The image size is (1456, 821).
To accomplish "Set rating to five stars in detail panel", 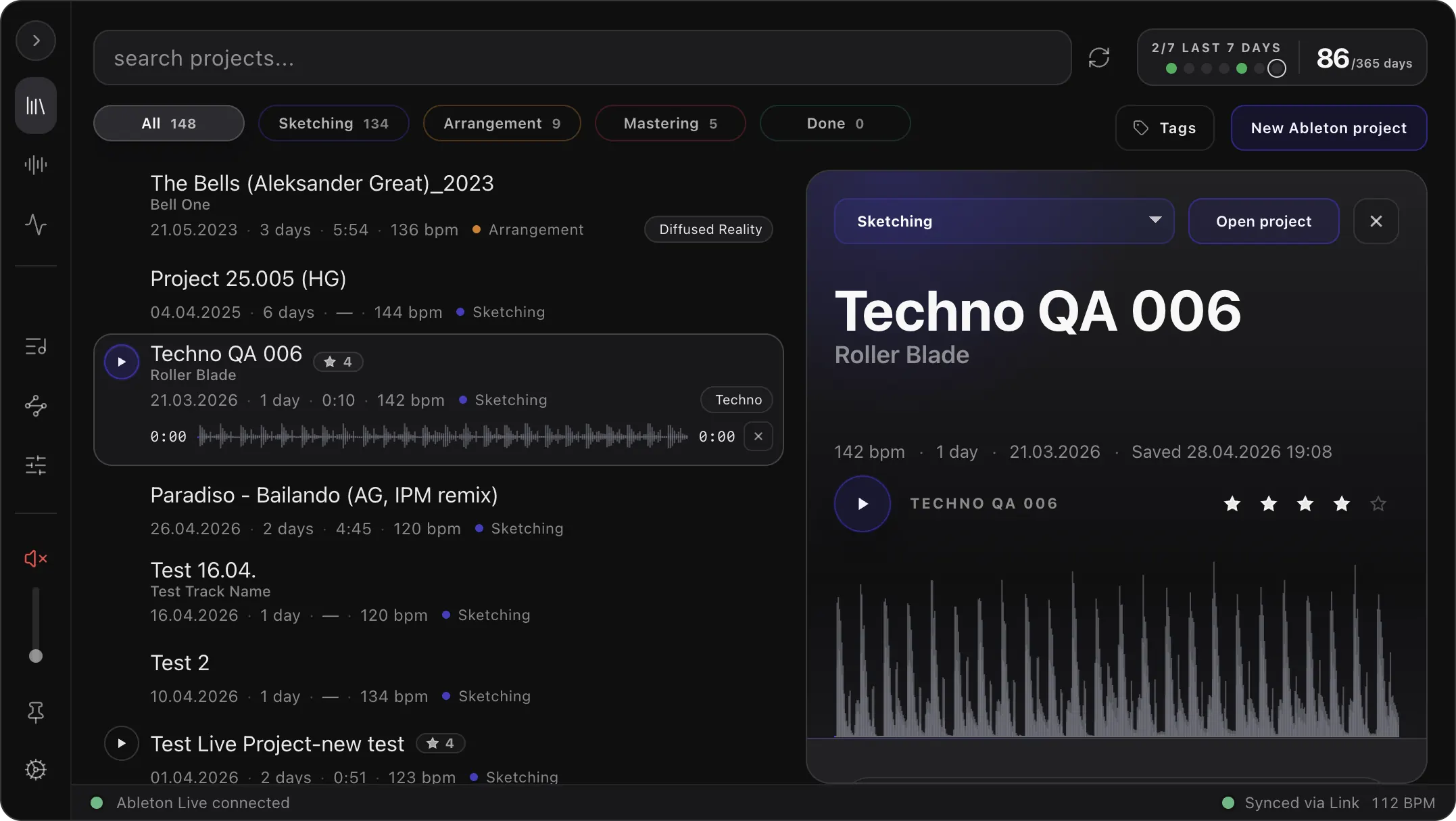I will pyautogui.click(x=1378, y=504).
